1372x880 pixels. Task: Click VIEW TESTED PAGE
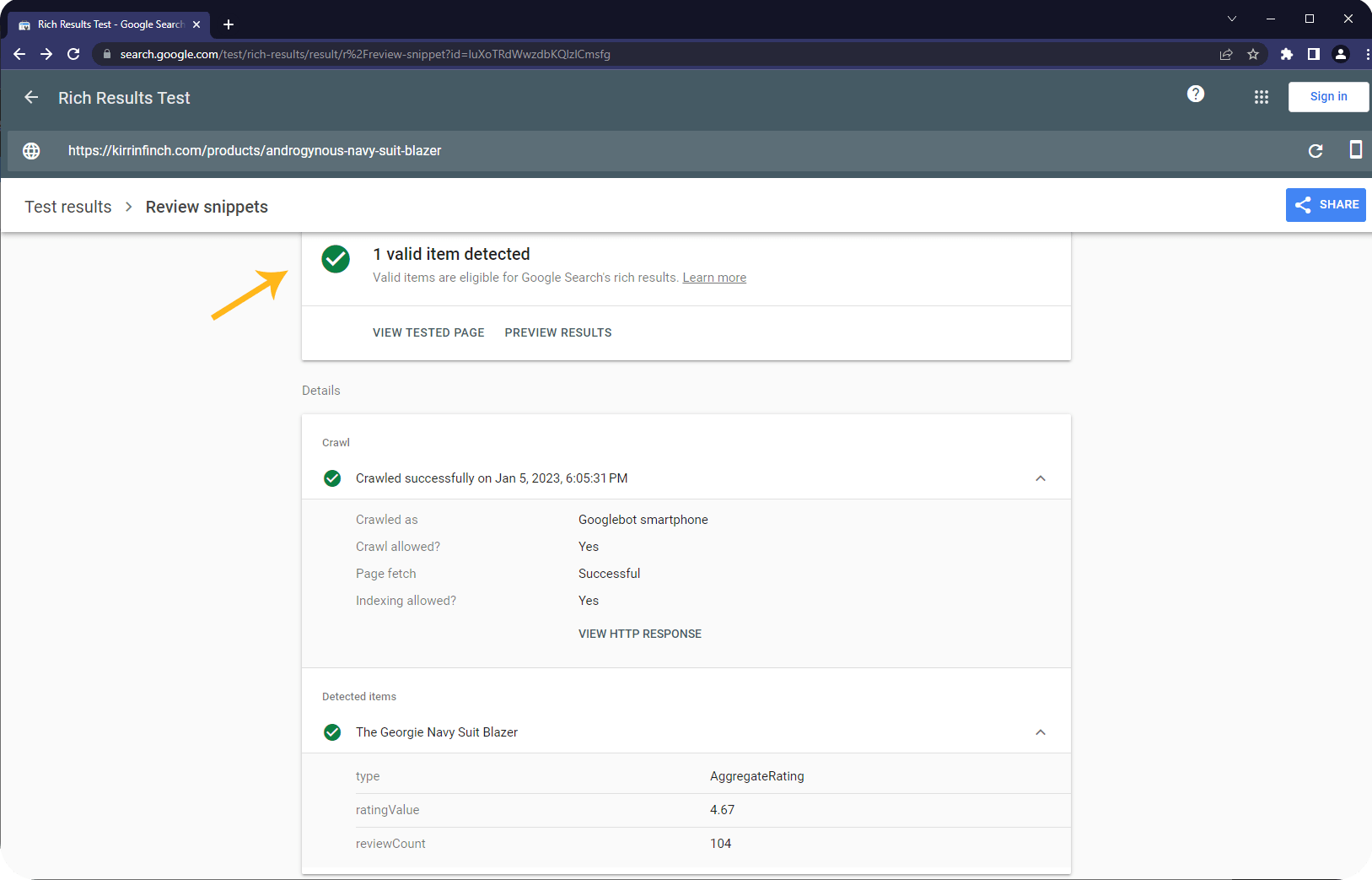point(428,332)
